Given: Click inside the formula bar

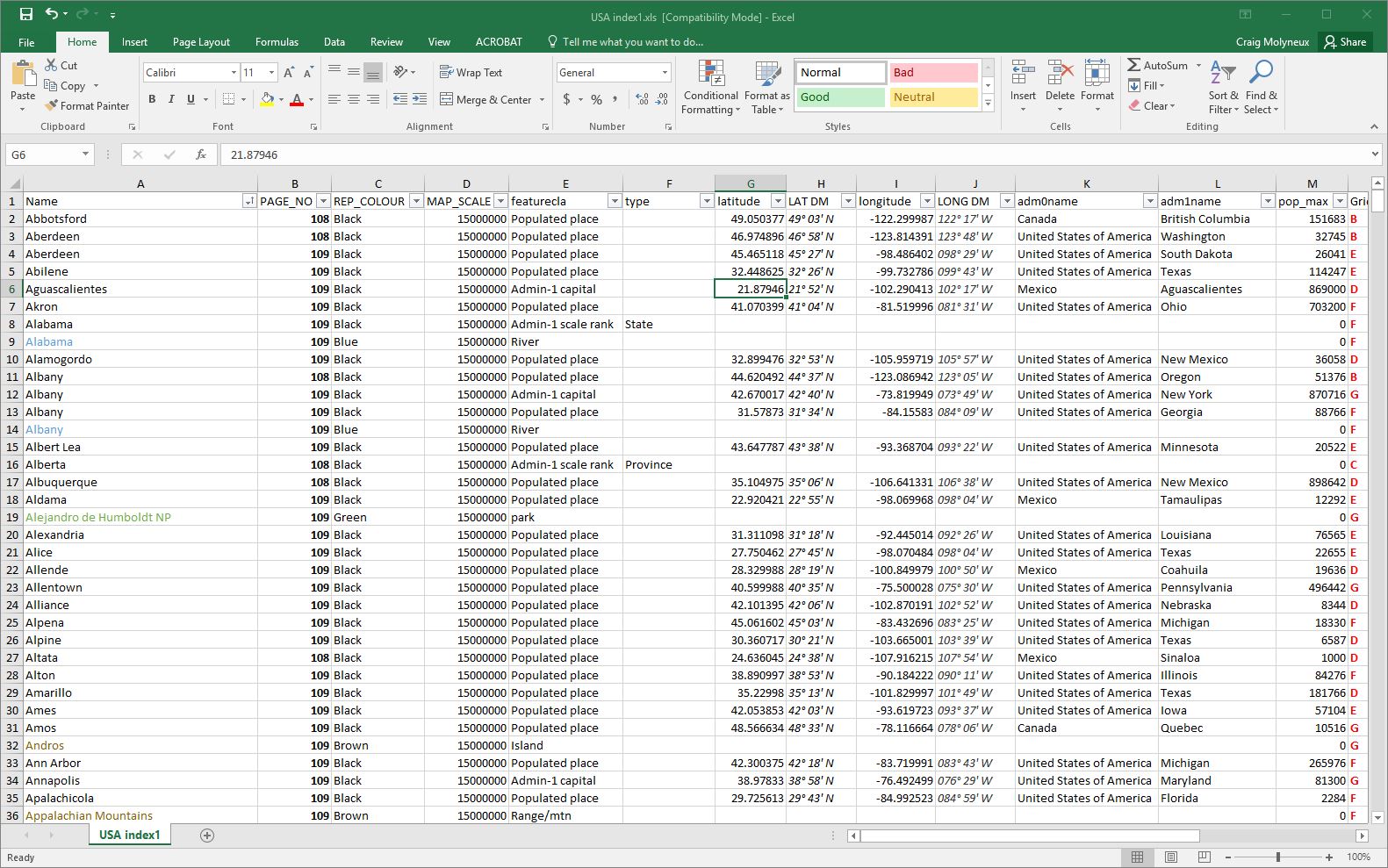Looking at the screenshot, I should point(795,154).
